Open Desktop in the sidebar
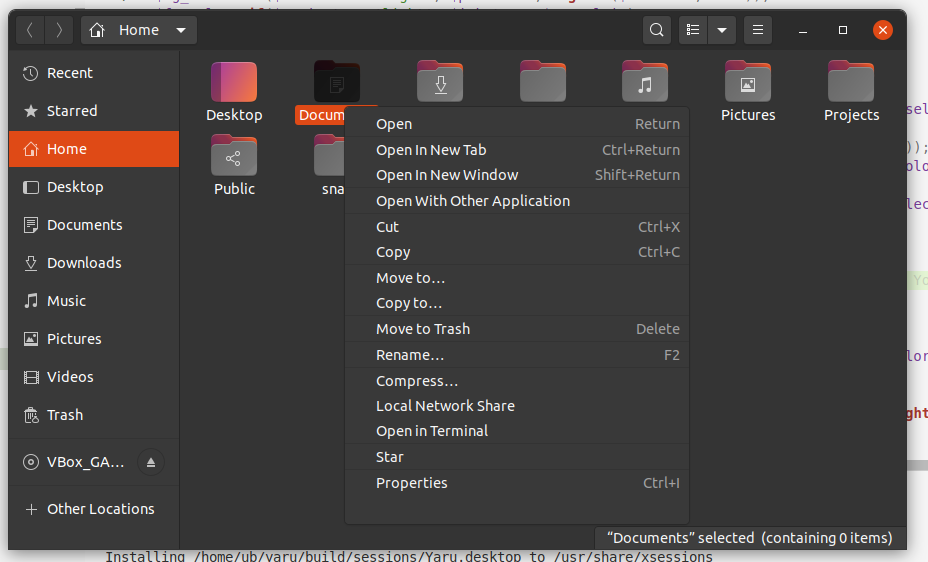The height and width of the screenshot is (562, 928). point(94,187)
